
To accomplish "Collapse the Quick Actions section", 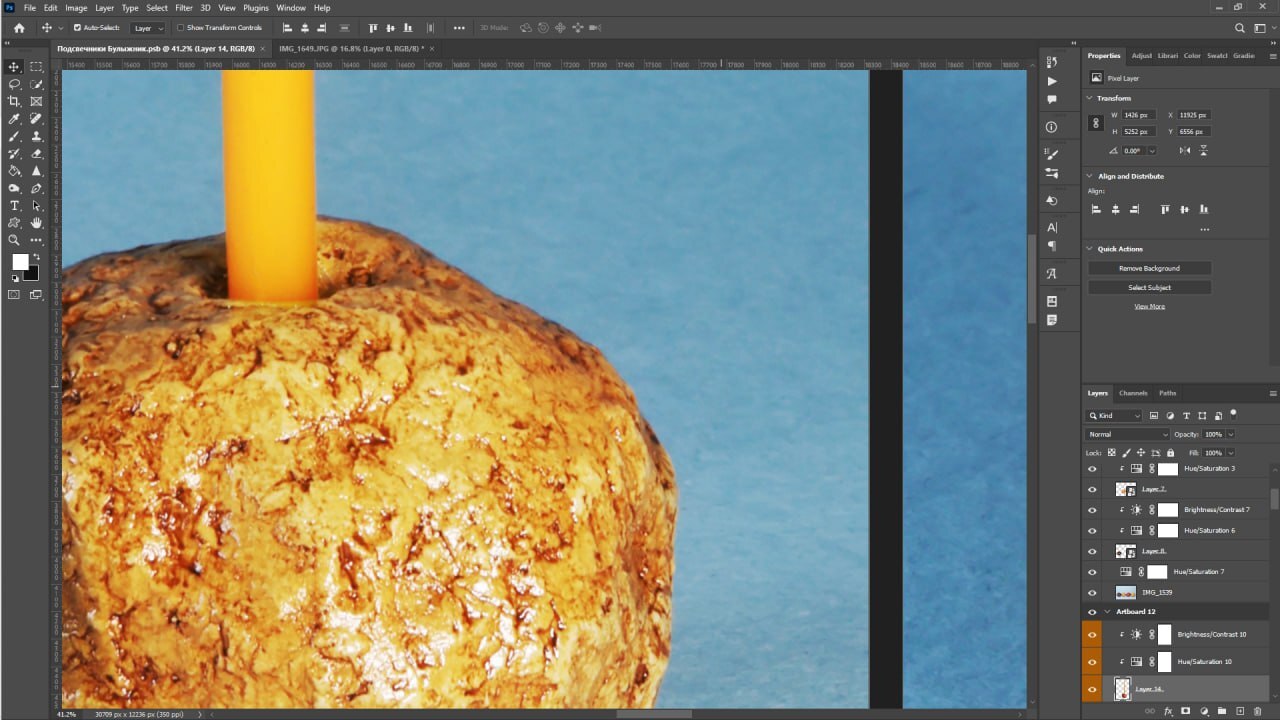I will (1090, 249).
